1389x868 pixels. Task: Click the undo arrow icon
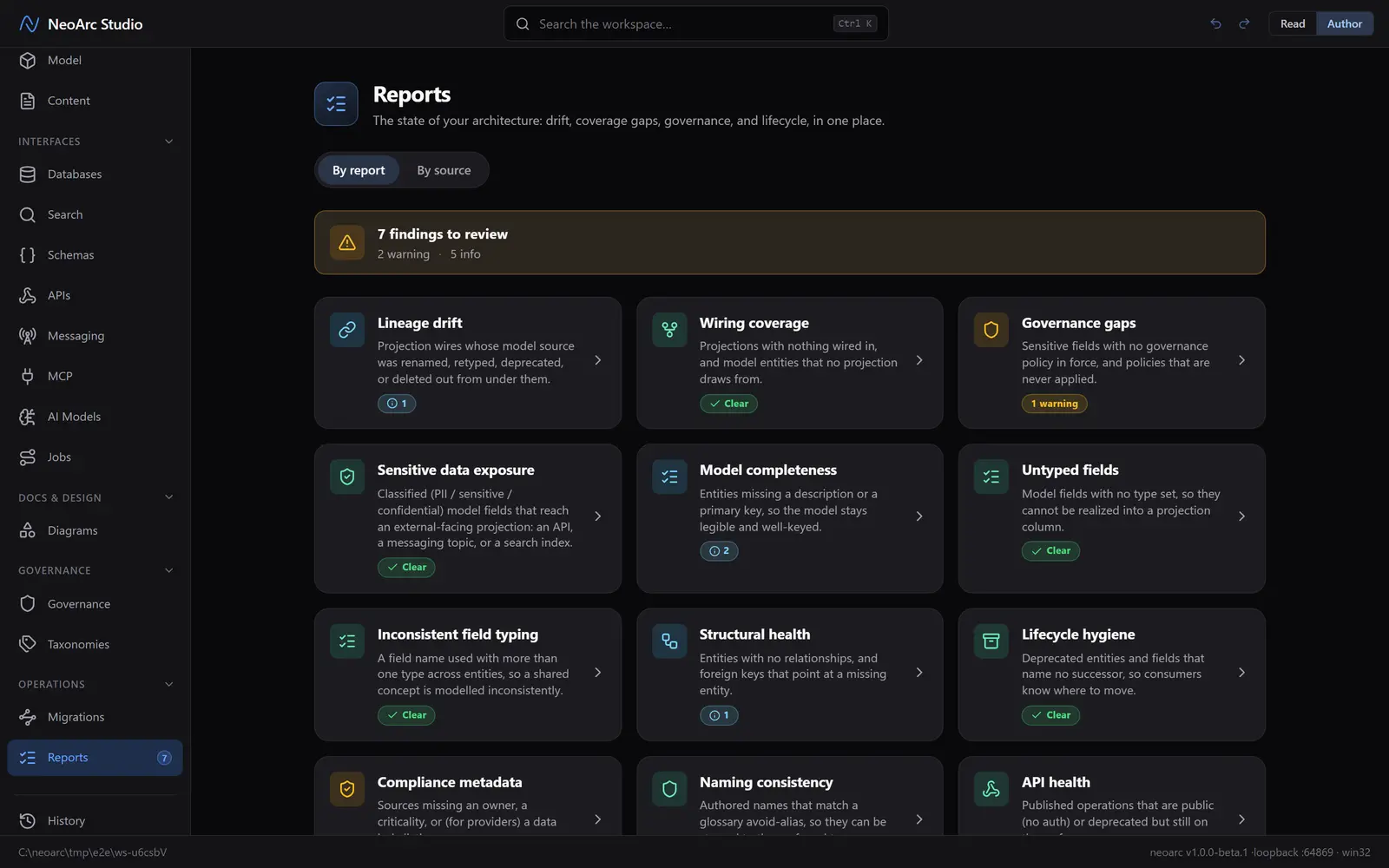pos(1215,23)
